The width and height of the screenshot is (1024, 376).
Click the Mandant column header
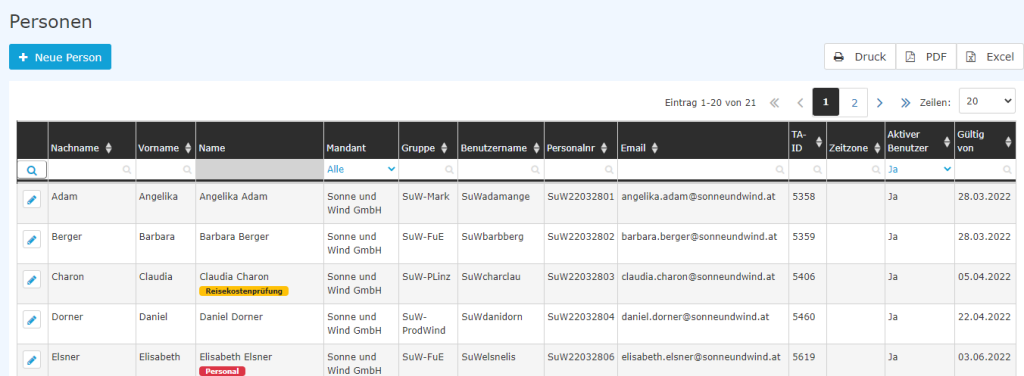click(x=361, y=140)
